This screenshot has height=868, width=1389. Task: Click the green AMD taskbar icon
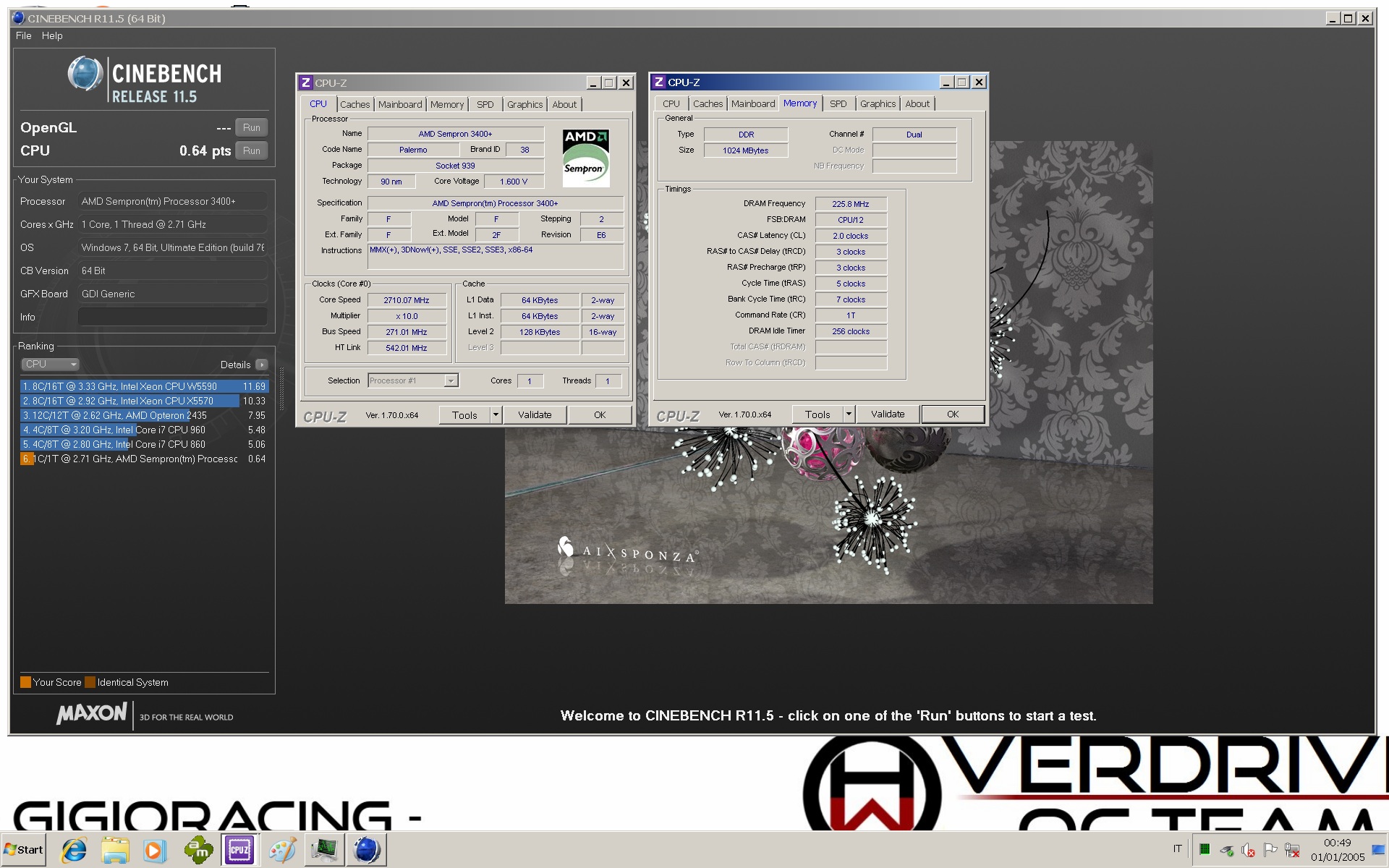click(198, 850)
